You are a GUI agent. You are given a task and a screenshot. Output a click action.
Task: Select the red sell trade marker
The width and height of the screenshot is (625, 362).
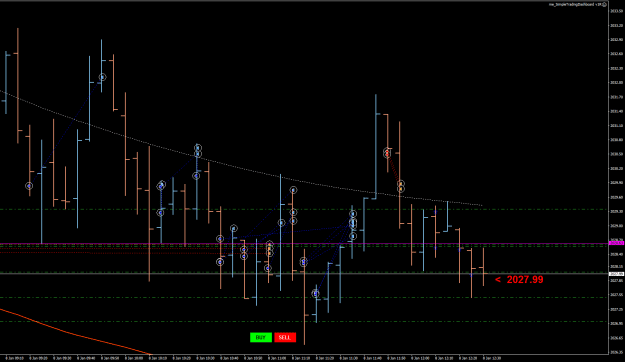387,153
